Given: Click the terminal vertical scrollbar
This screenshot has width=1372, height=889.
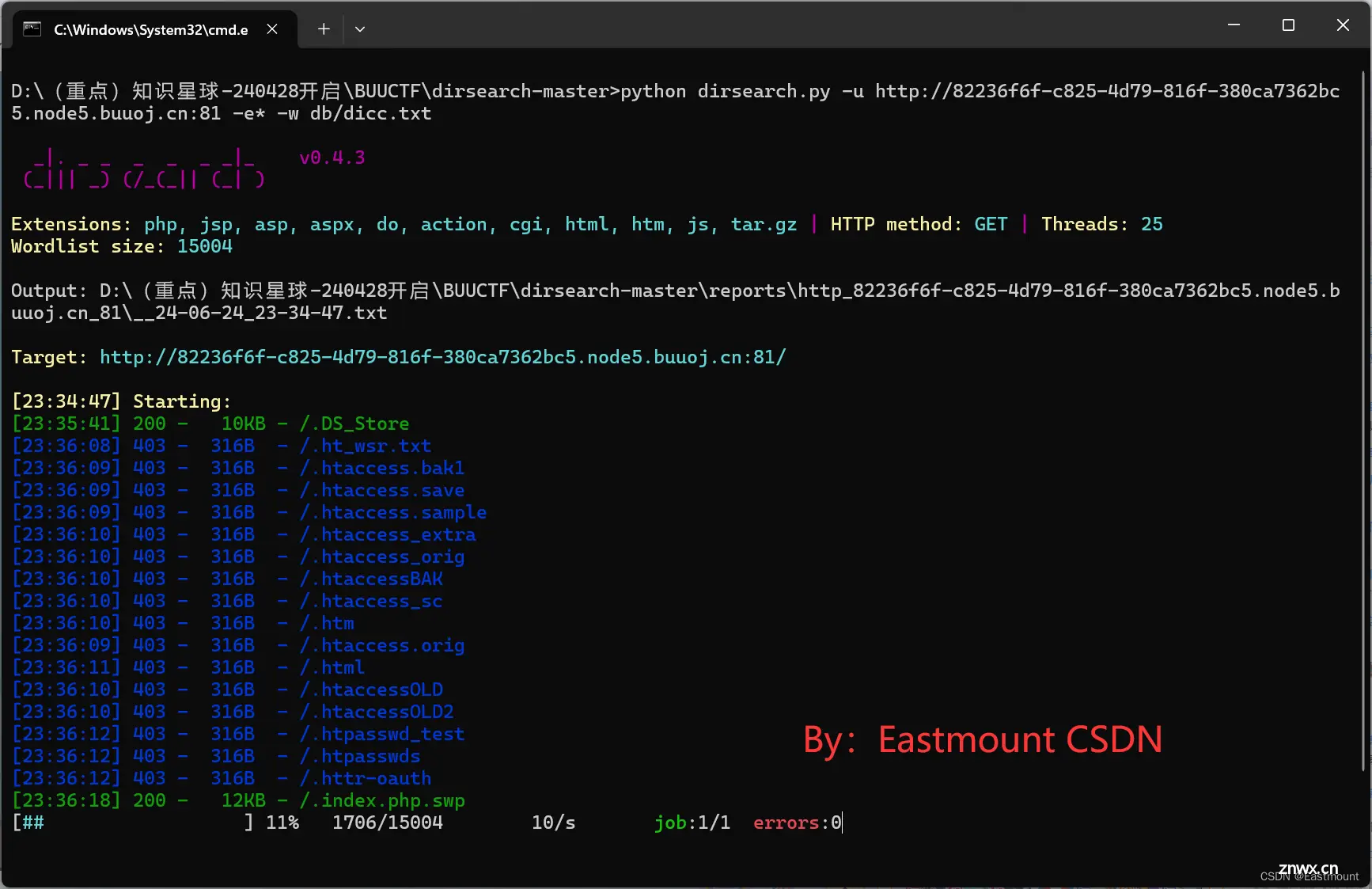Looking at the screenshot, I should [1363, 420].
